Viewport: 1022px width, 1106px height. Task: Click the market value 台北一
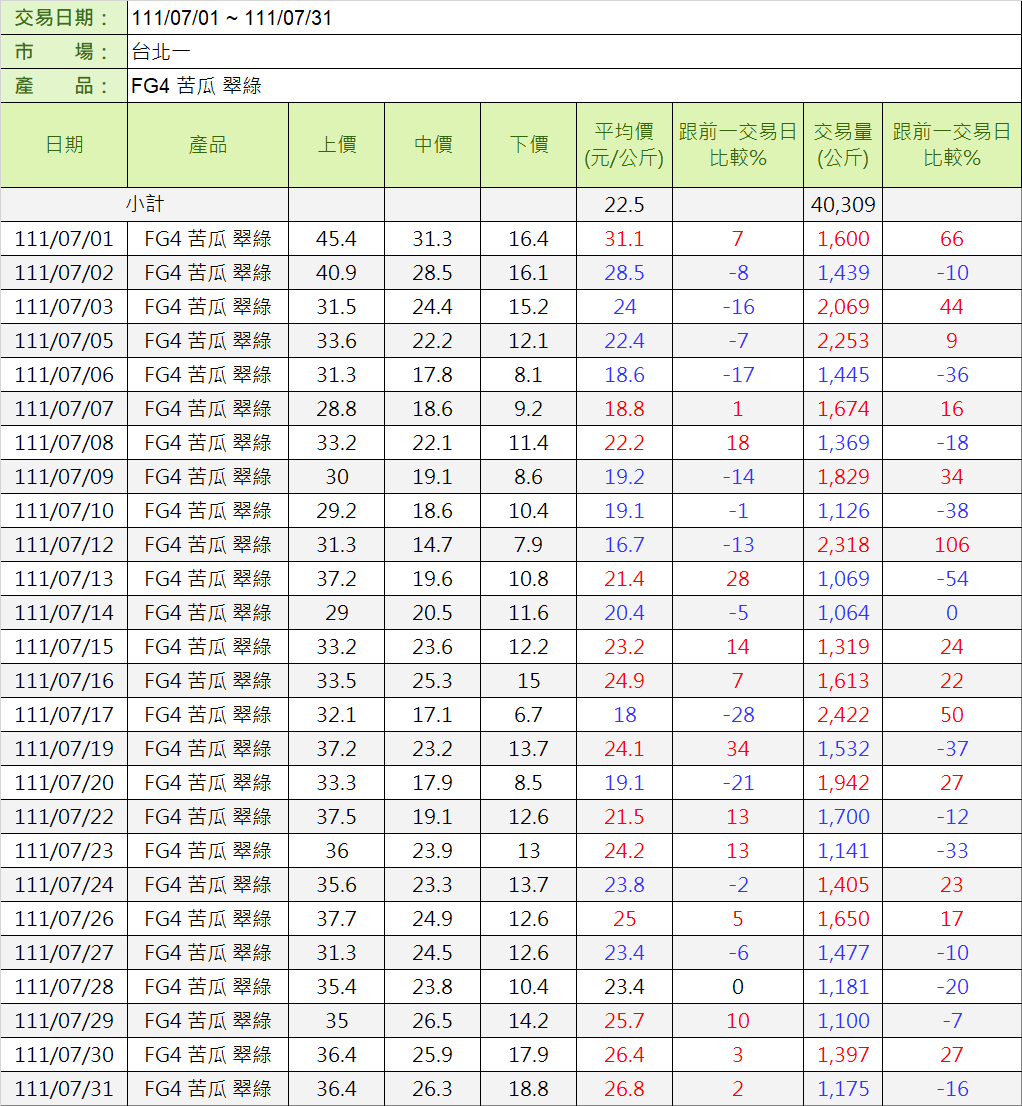pos(161,52)
